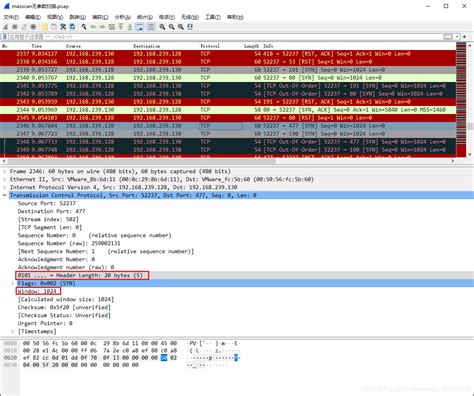Open the capture options gear icon
Viewport: 474px width, 396px height.
pyautogui.click(x=33, y=27)
